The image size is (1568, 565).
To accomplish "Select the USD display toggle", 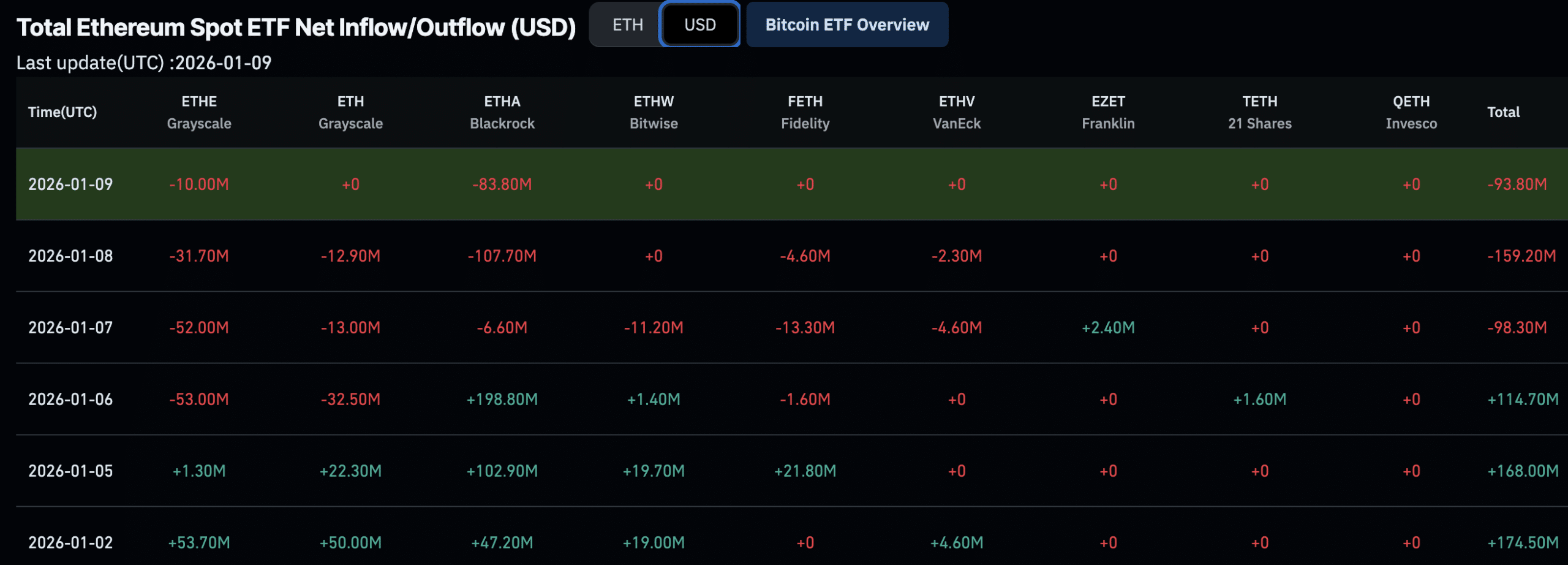I will coord(700,25).
